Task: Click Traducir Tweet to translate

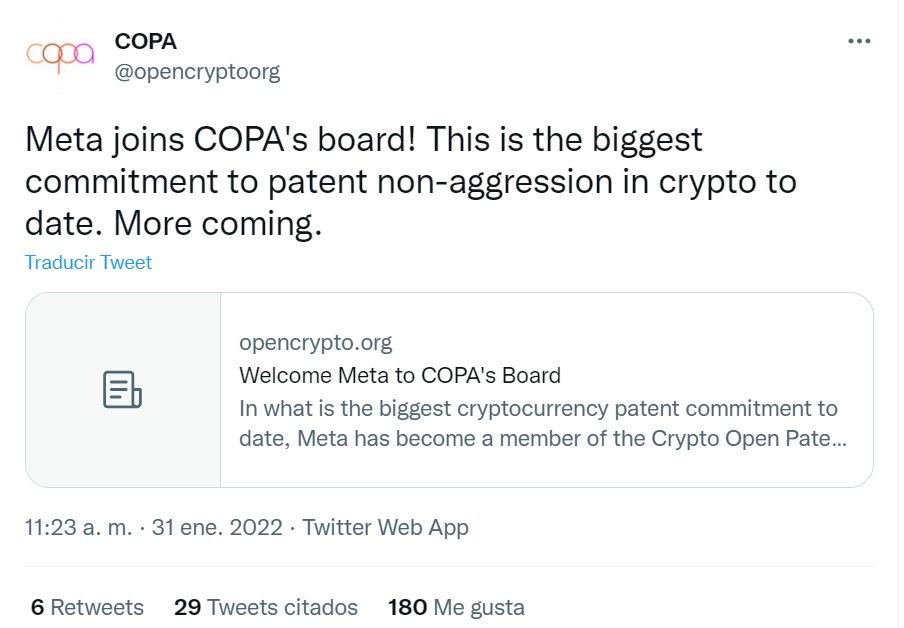Action: pyautogui.click(x=88, y=263)
